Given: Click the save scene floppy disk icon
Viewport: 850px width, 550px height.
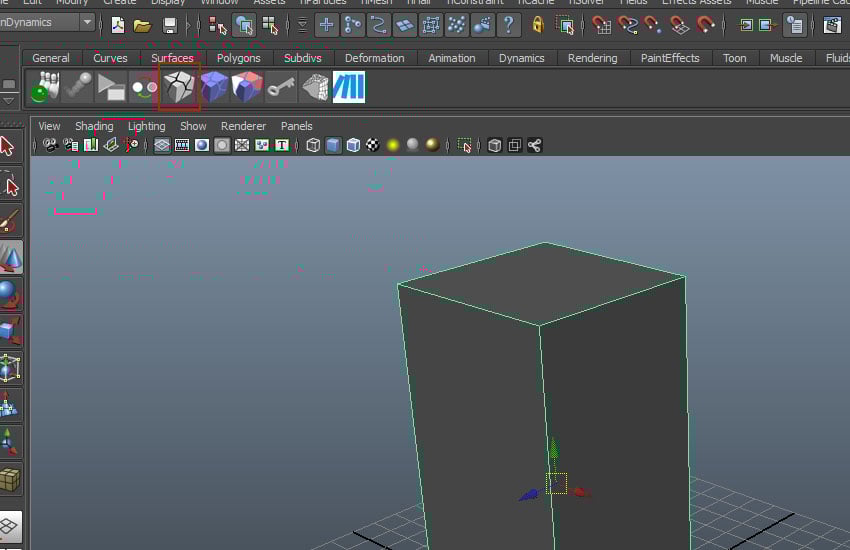Looking at the screenshot, I should 170,25.
